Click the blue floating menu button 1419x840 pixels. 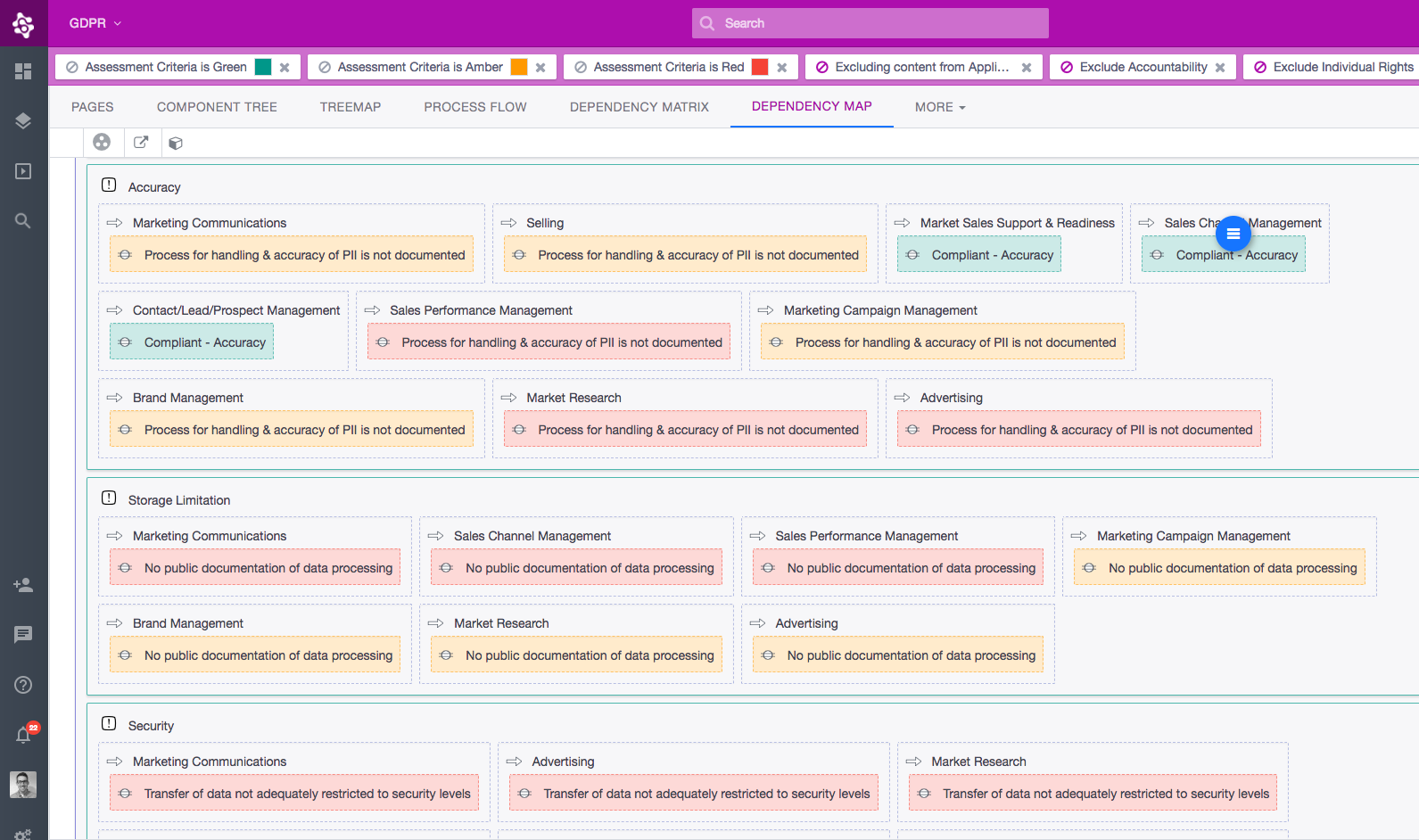tap(1233, 234)
